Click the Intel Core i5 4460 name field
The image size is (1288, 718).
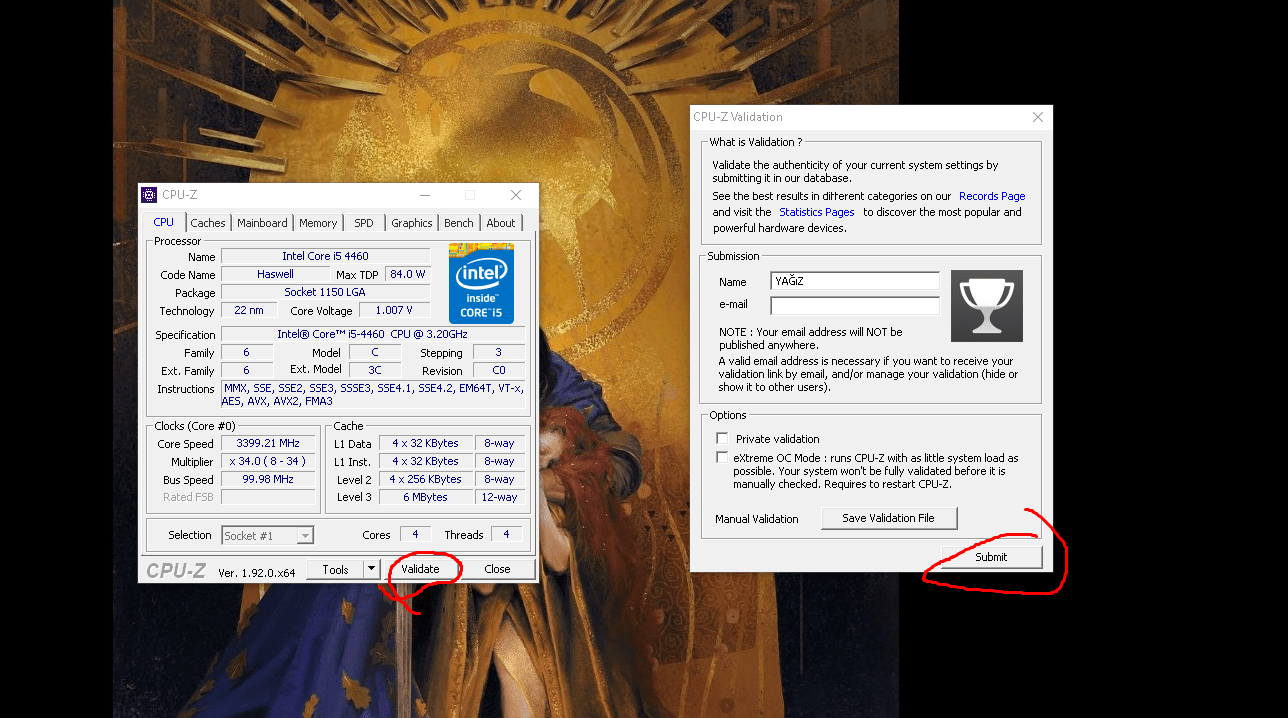click(325, 257)
